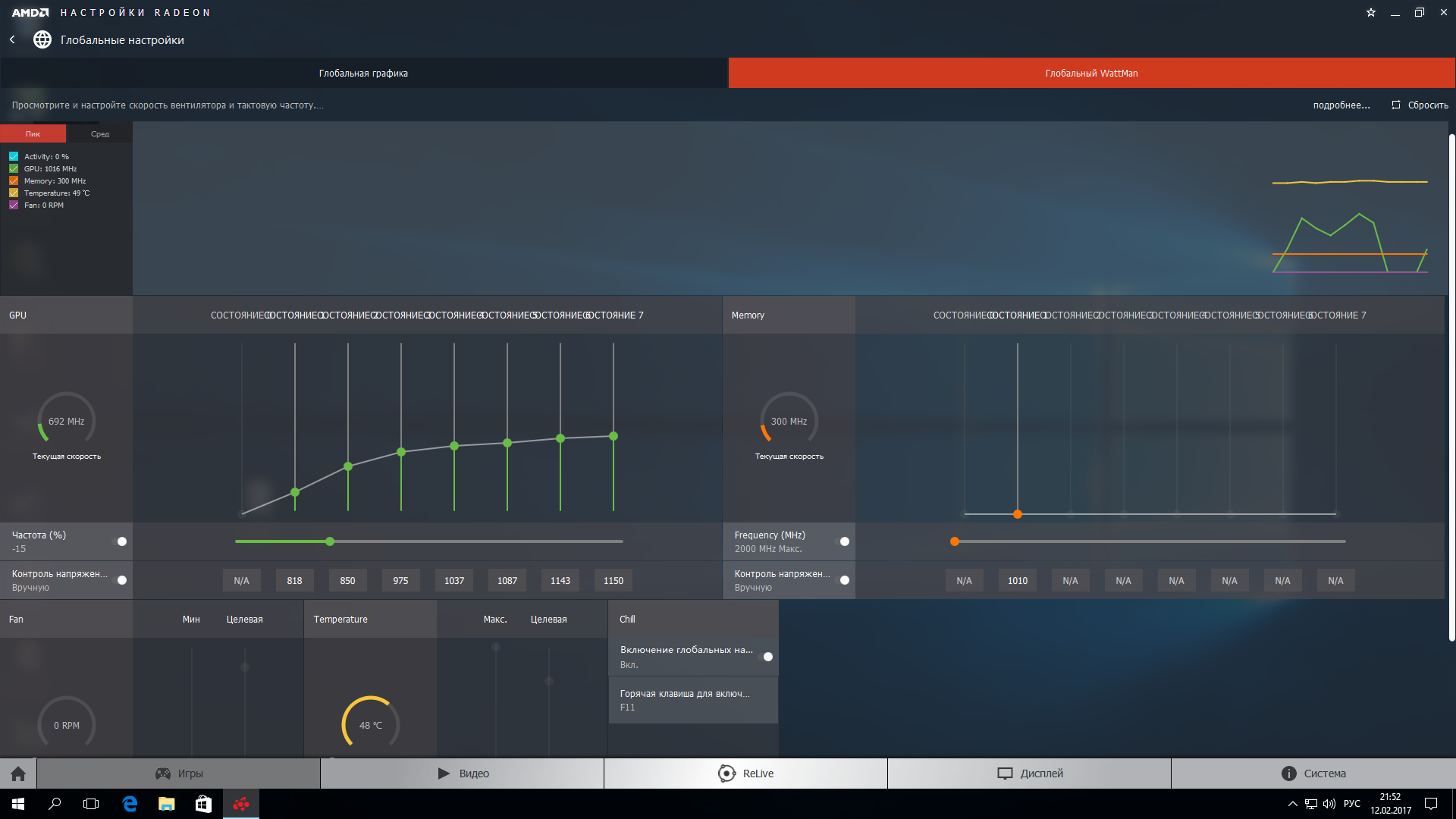The width and height of the screenshot is (1456, 819).
Task: Click the Сбросить reset button
Action: click(1420, 105)
